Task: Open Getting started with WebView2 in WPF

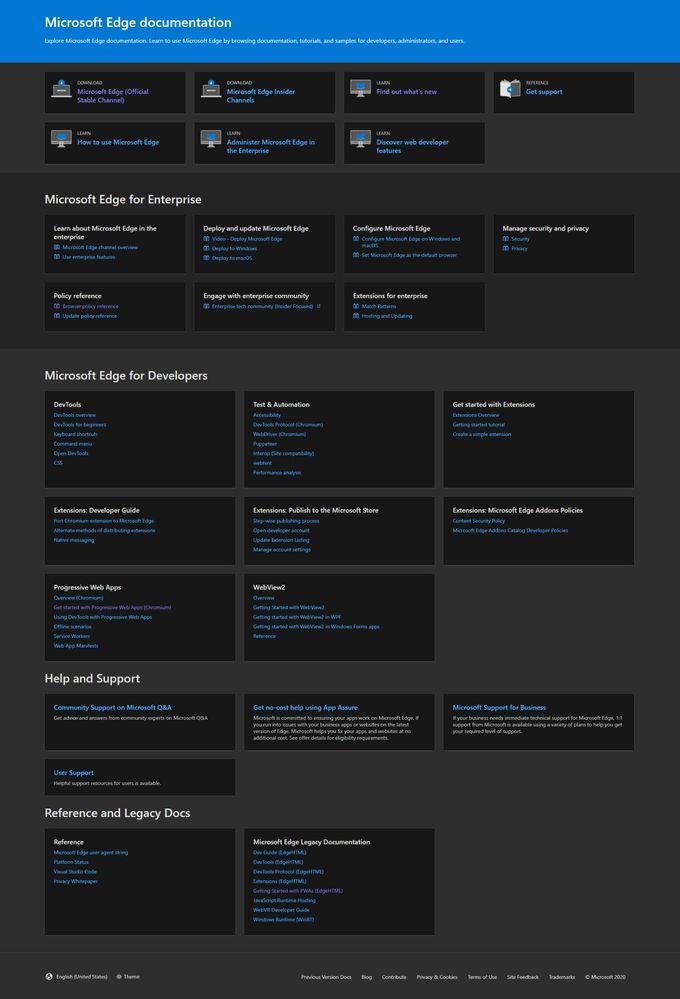Action: pyautogui.click(x=297, y=617)
